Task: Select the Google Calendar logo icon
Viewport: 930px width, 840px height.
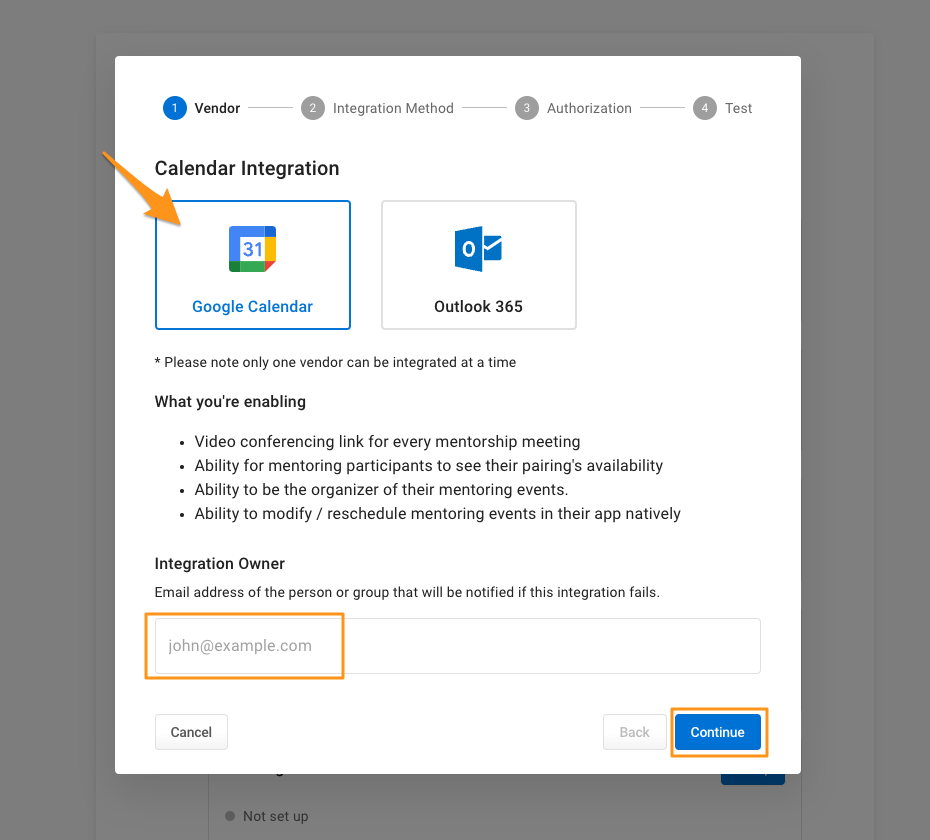Action: [x=252, y=249]
